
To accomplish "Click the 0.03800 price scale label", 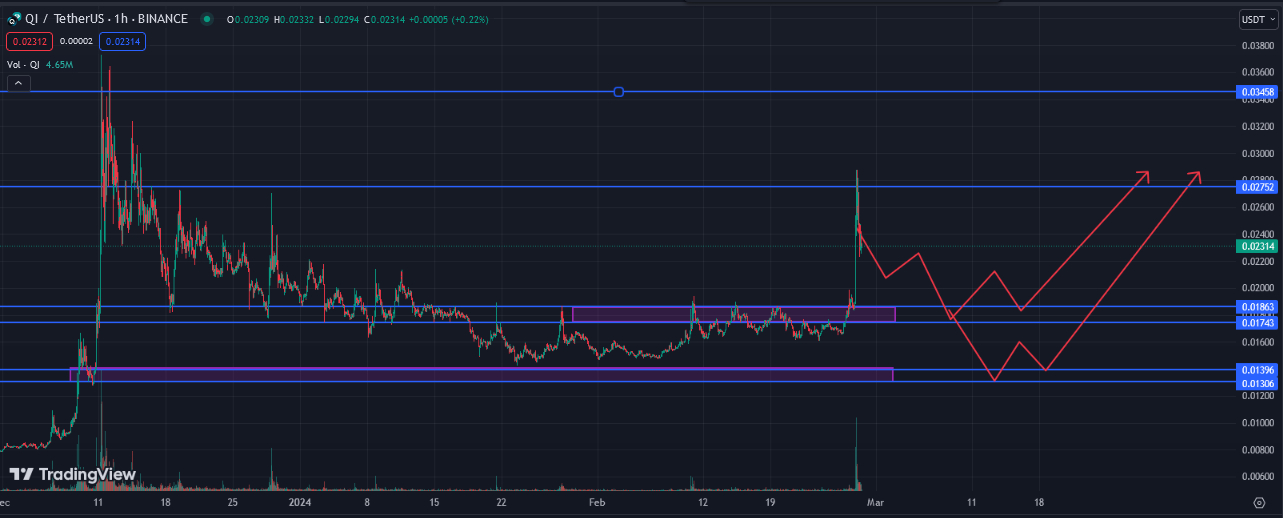I will click(x=1257, y=46).
